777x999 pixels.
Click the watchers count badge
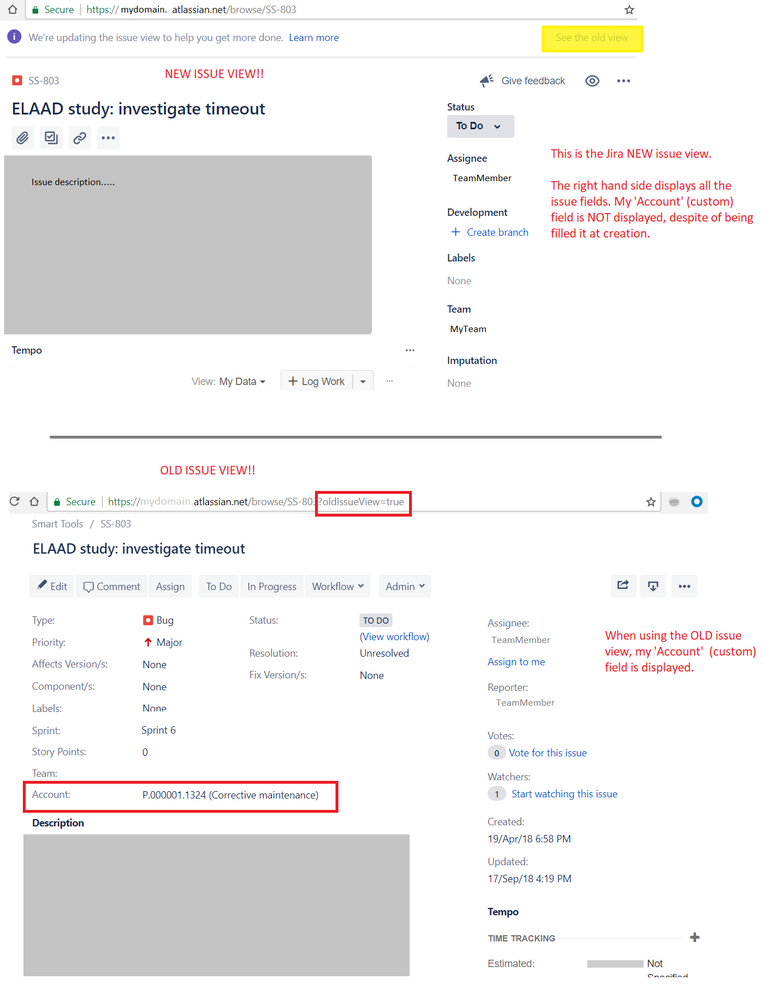click(x=497, y=794)
